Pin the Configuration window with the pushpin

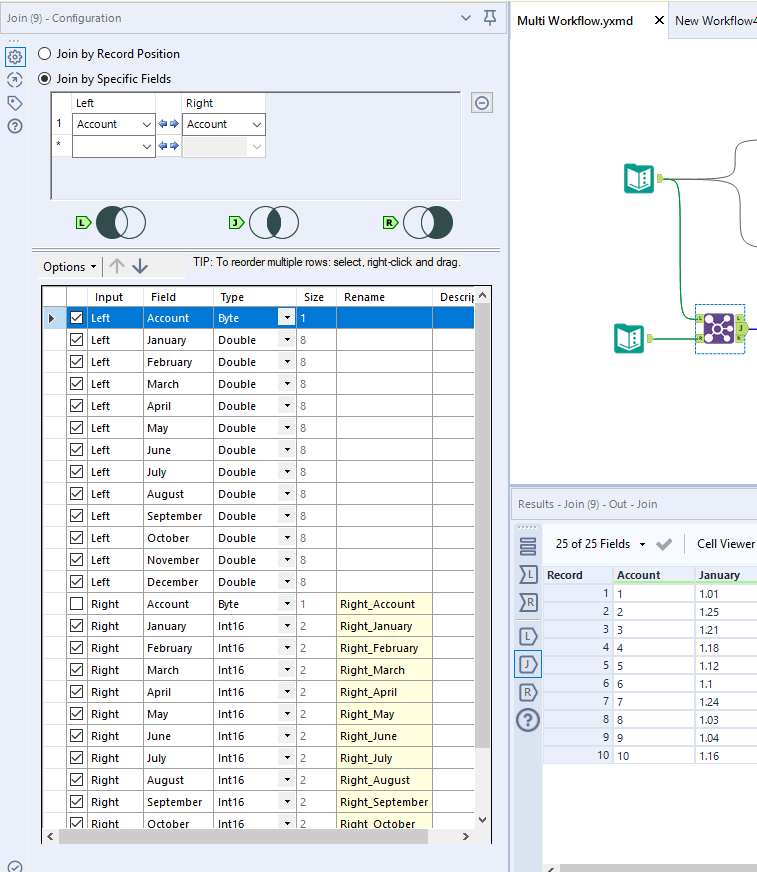[x=490, y=18]
